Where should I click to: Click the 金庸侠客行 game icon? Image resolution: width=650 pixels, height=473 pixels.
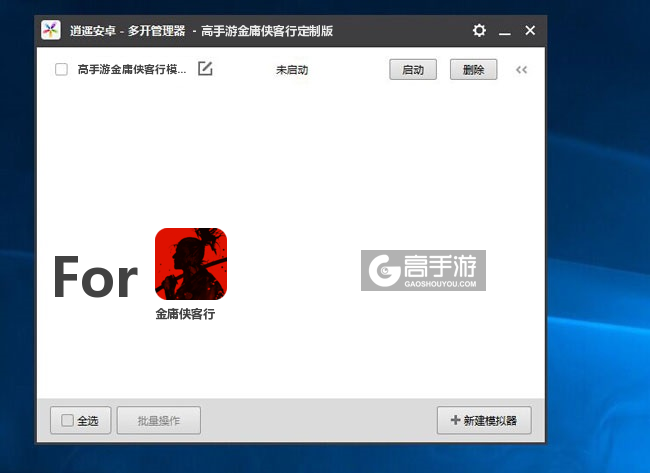pyautogui.click(x=191, y=264)
